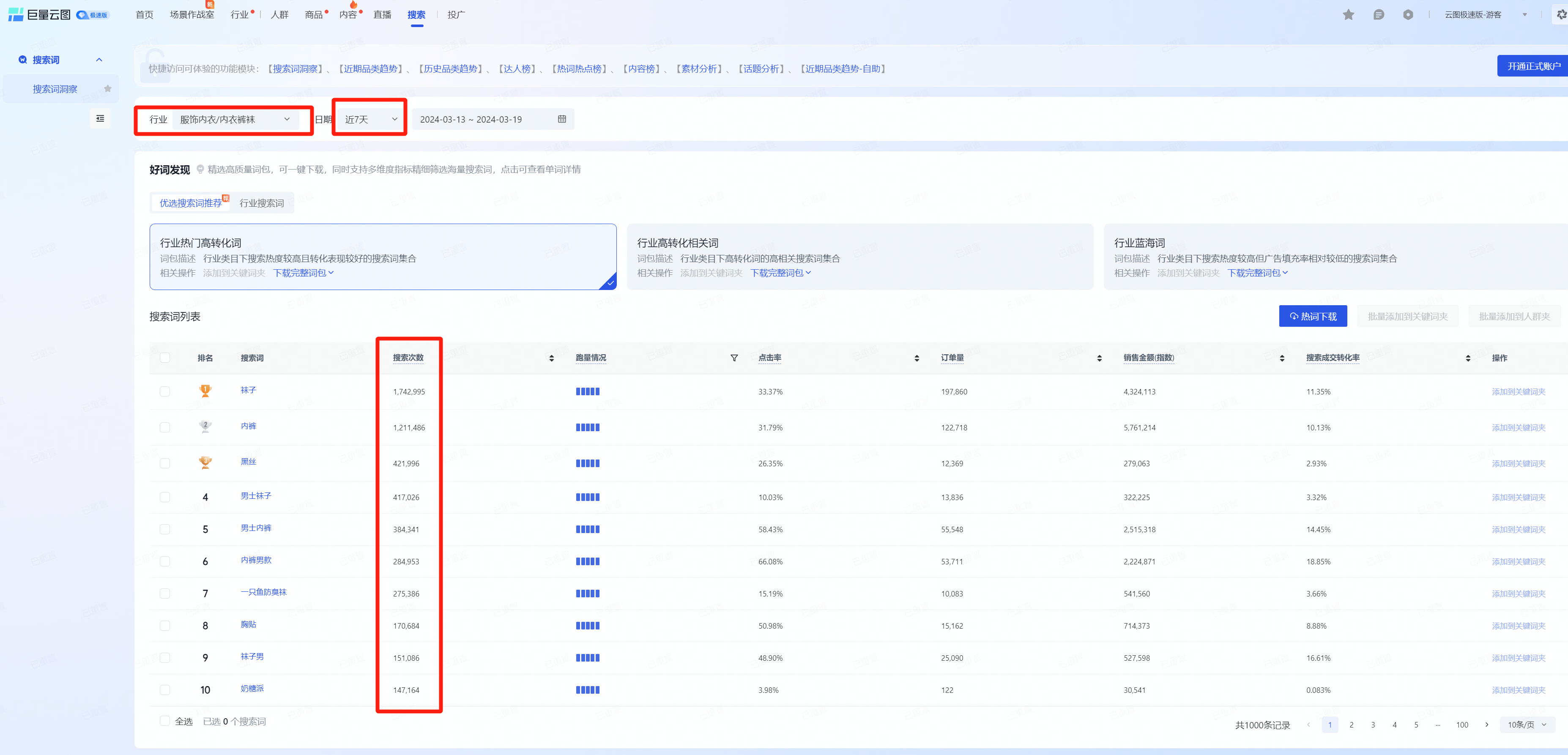Open the 首页 top navigation tab
Viewport: 1568px width, 755px height.
pyautogui.click(x=144, y=15)
